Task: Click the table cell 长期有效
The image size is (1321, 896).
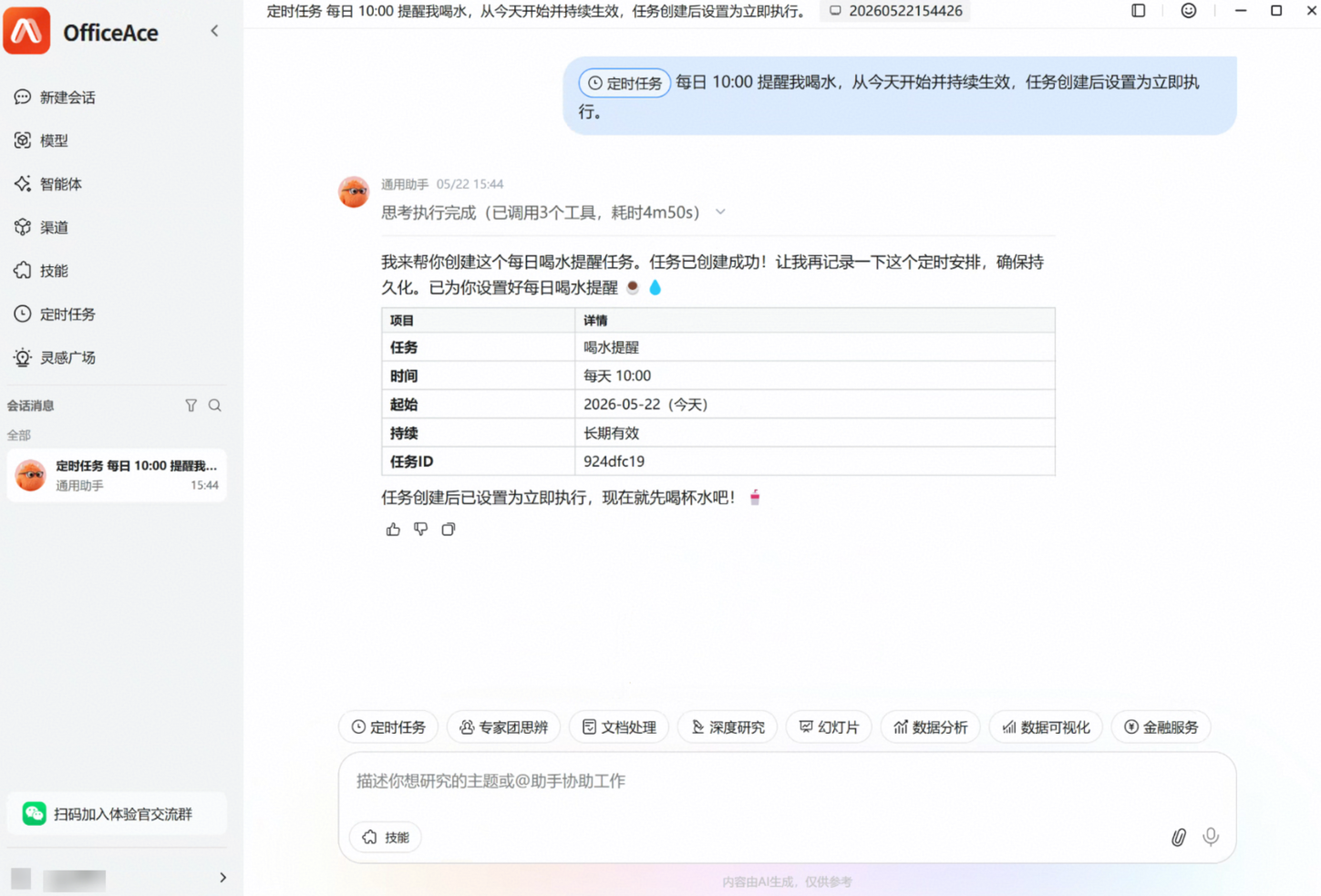Action: coord(612,433)
